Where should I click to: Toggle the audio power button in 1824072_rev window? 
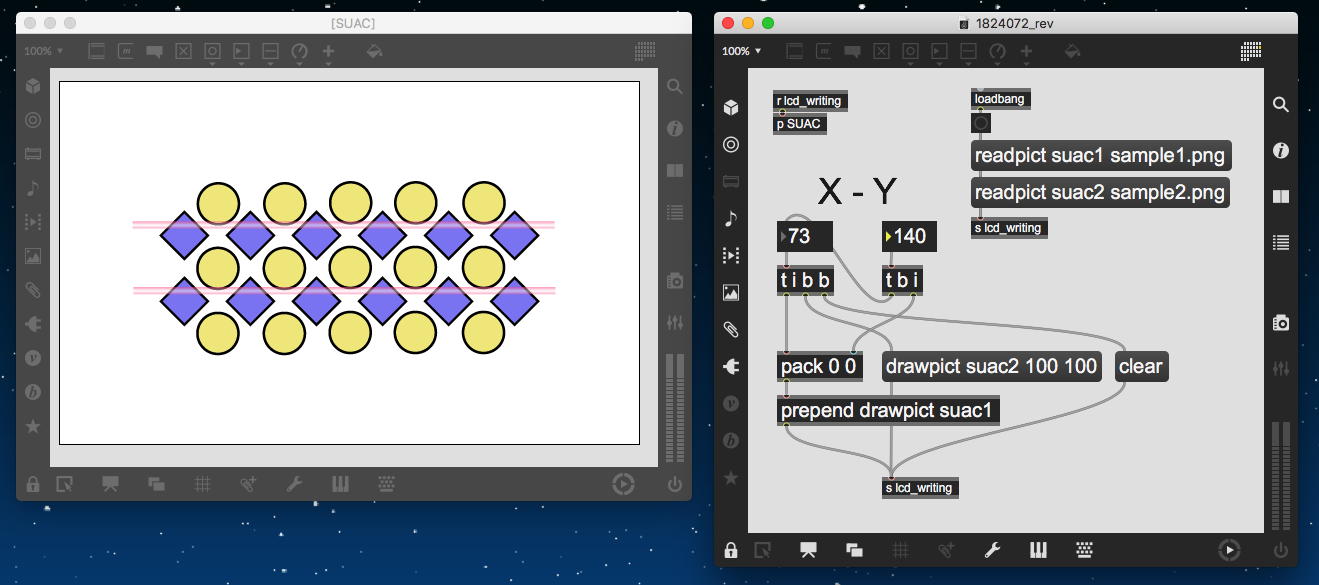click(x=1281, y=550)
